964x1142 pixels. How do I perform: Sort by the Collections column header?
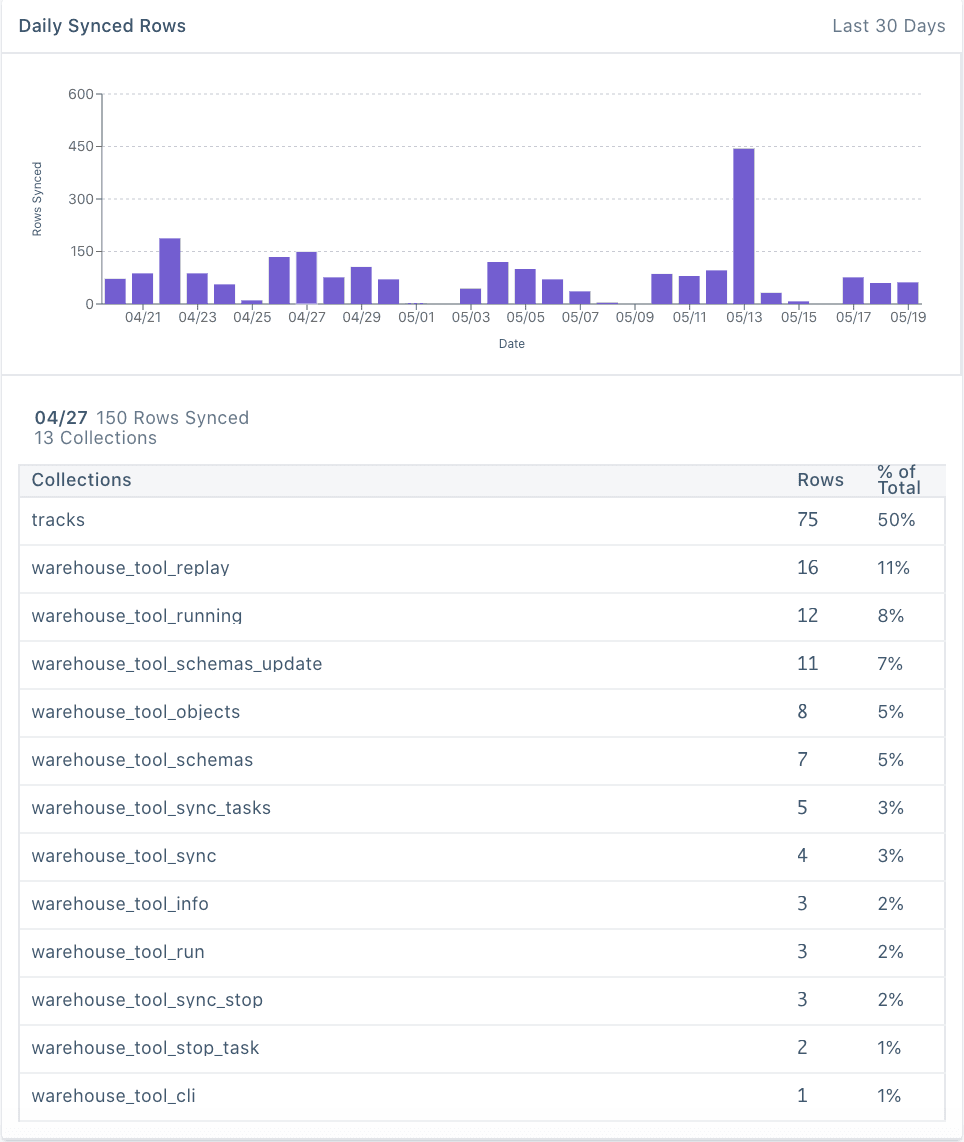pos(81,480)
